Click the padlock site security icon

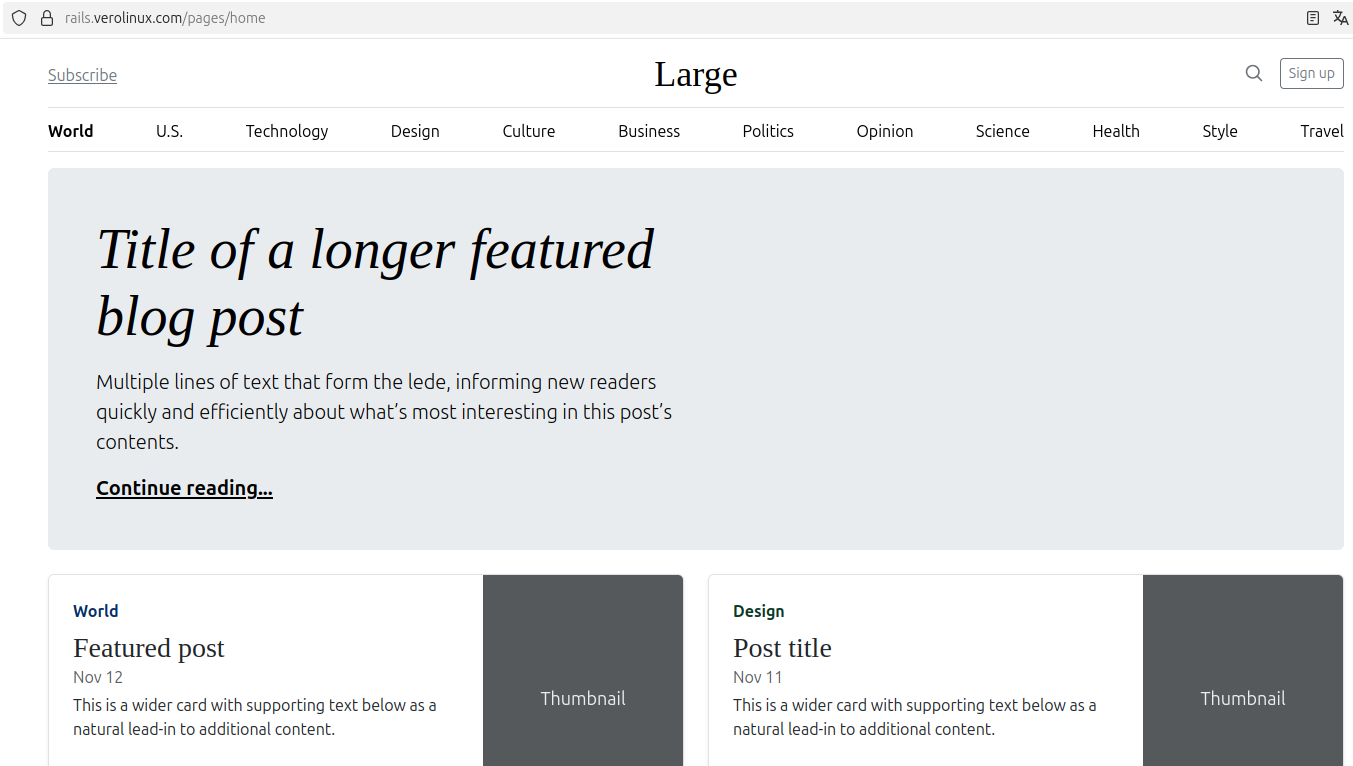click(46, 18)
